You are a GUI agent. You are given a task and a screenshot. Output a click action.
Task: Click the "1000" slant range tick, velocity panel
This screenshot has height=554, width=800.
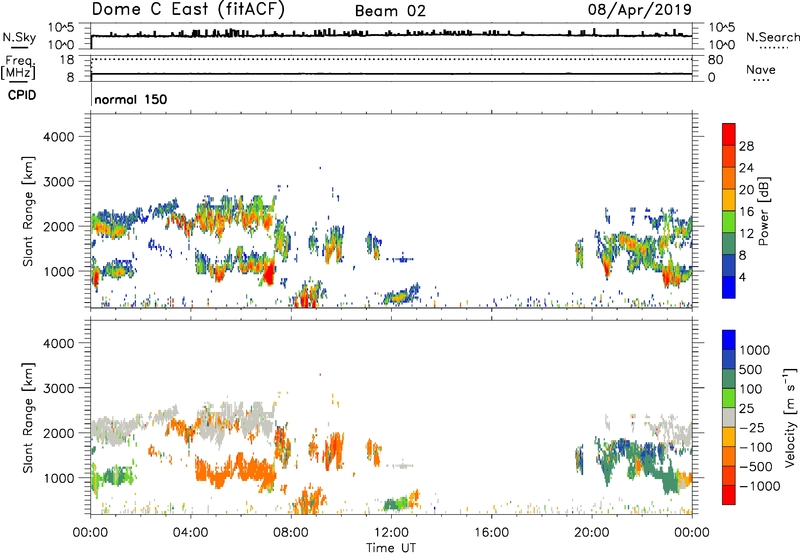coord(59,478)
